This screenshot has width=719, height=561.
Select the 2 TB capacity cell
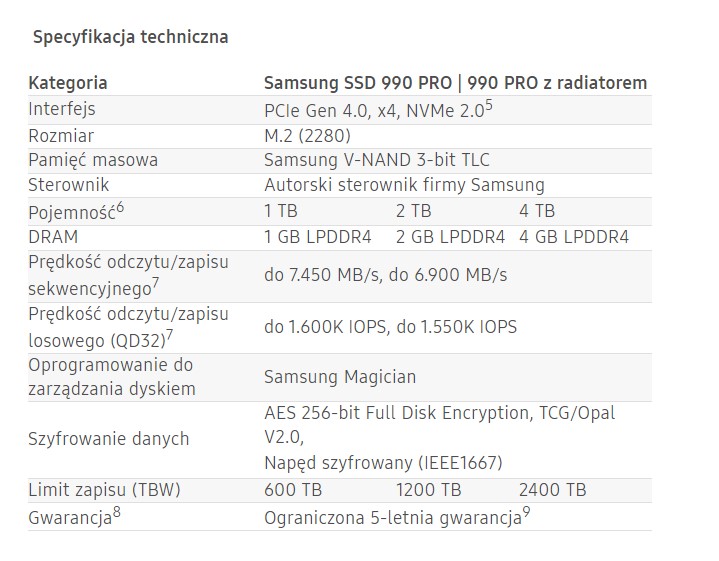(x=413, y=211)
